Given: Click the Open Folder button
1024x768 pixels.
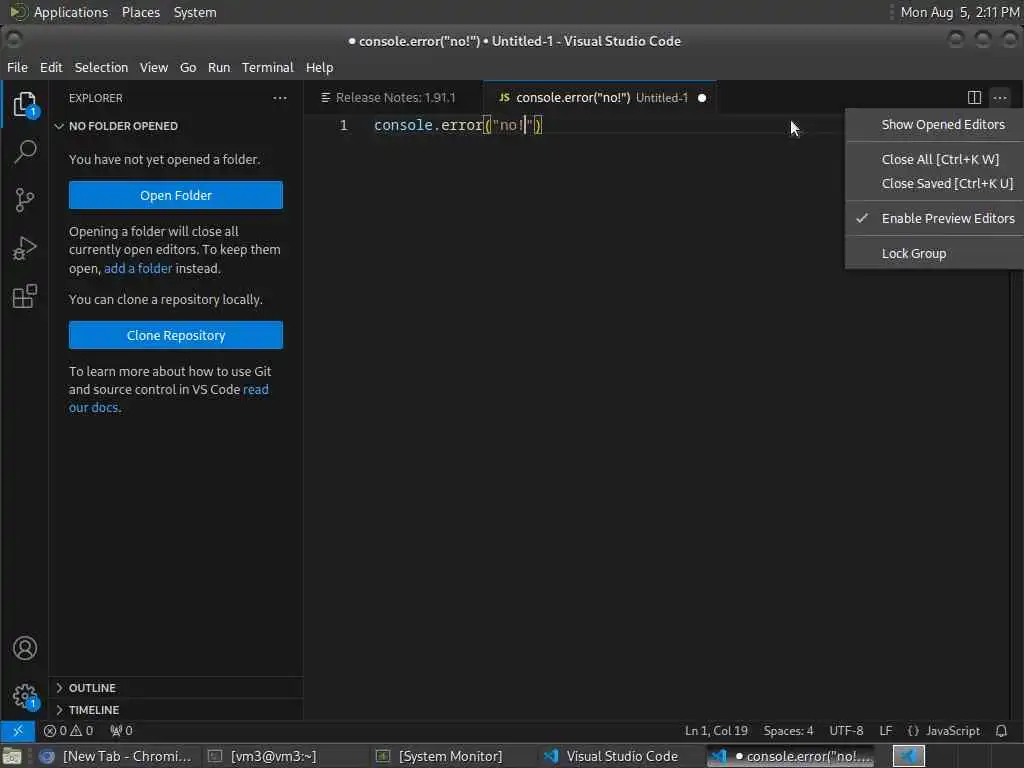Looking at the screenshot, I should point(176,195).
